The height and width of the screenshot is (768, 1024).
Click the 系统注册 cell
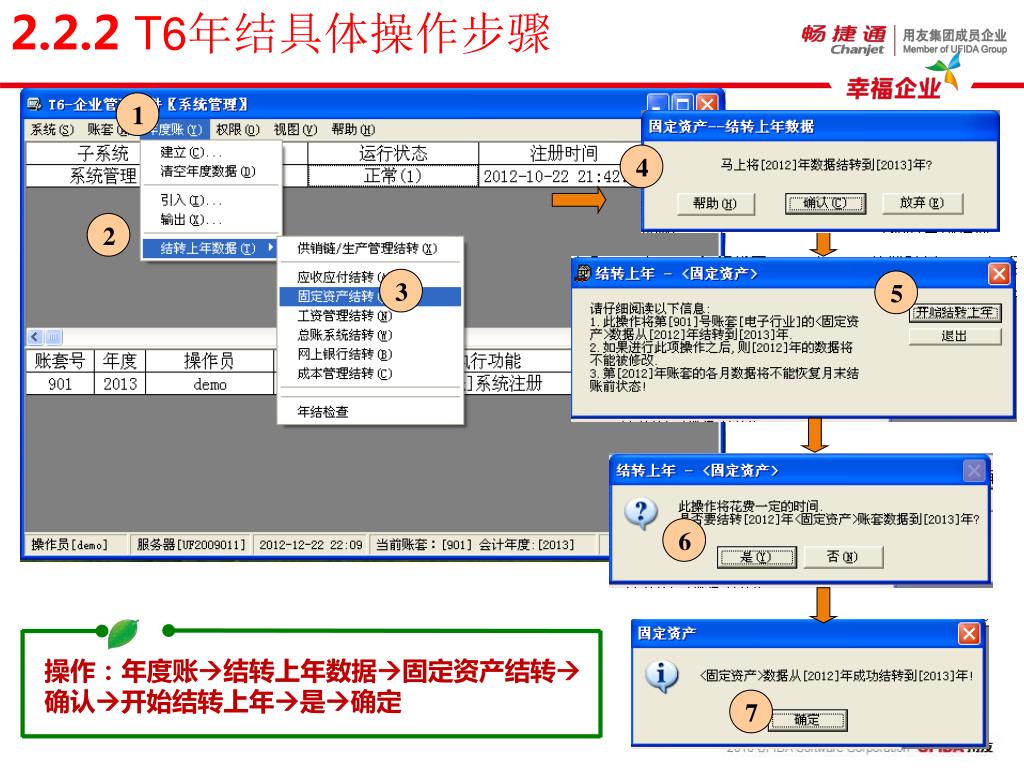(516, 383)
